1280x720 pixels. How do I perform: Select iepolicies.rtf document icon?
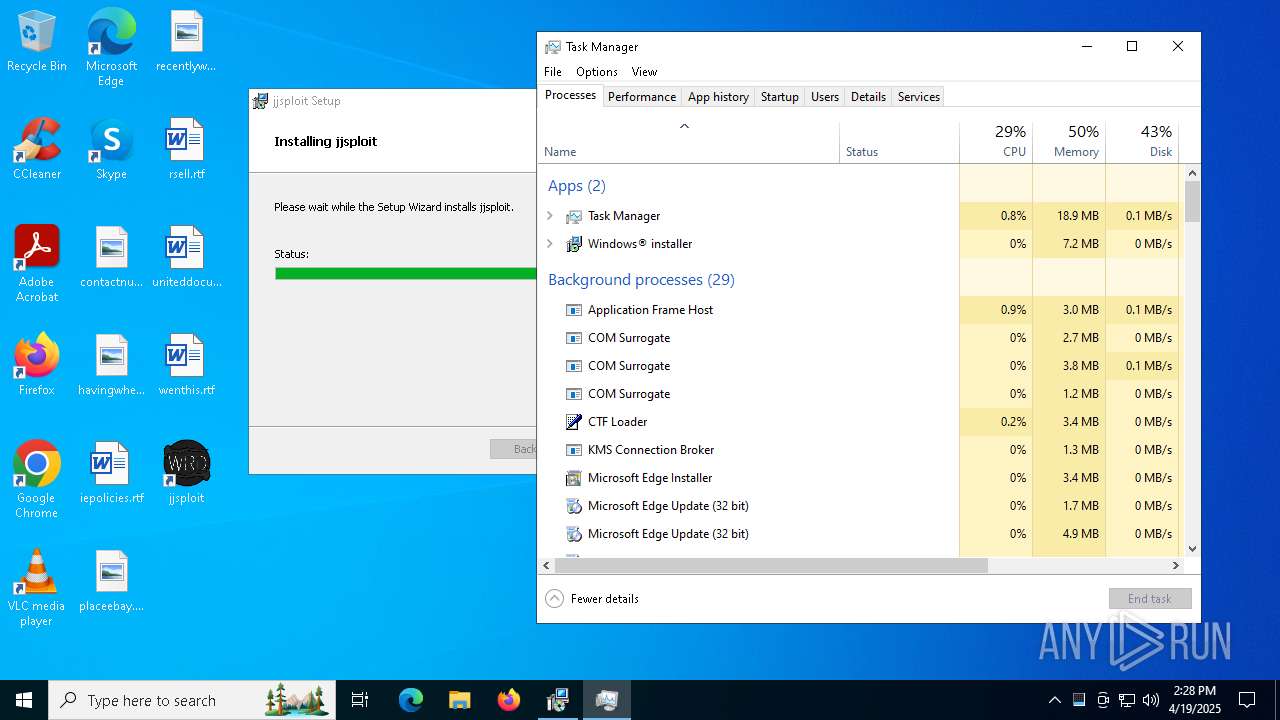coord(111,472)
